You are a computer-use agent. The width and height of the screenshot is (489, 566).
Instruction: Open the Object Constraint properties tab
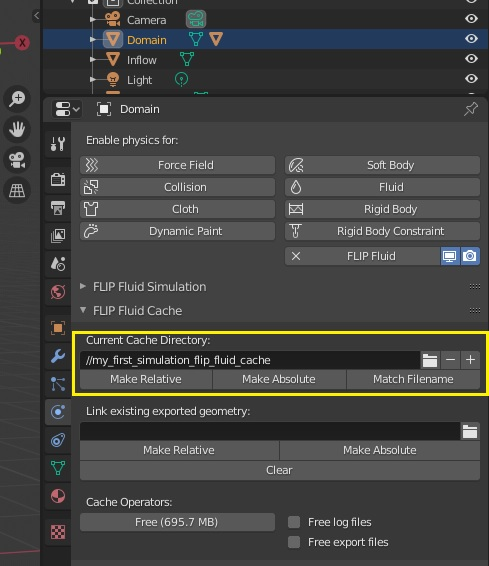[58, 440]
